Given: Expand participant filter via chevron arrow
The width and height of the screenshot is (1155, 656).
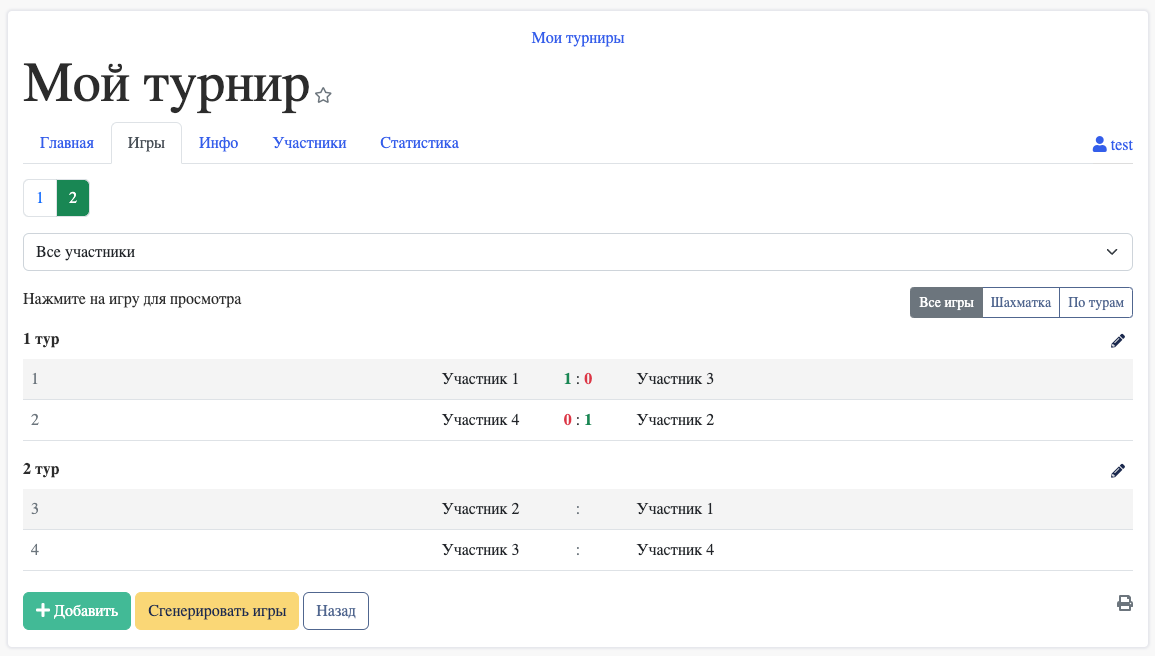Looking at the screenshot, I should click(1112, 252).
